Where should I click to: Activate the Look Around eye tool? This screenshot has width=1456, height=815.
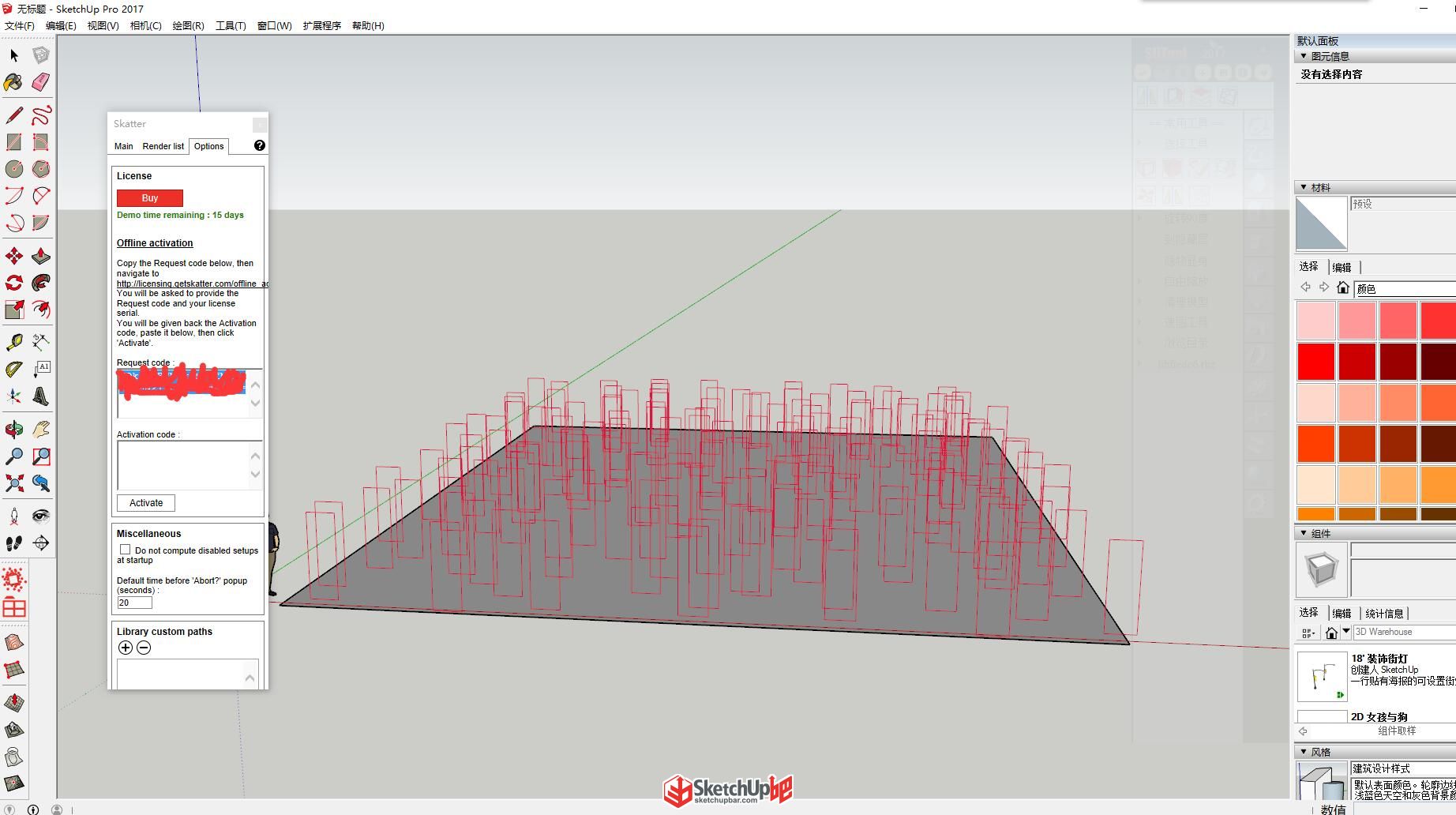click(x=41, y=516)
